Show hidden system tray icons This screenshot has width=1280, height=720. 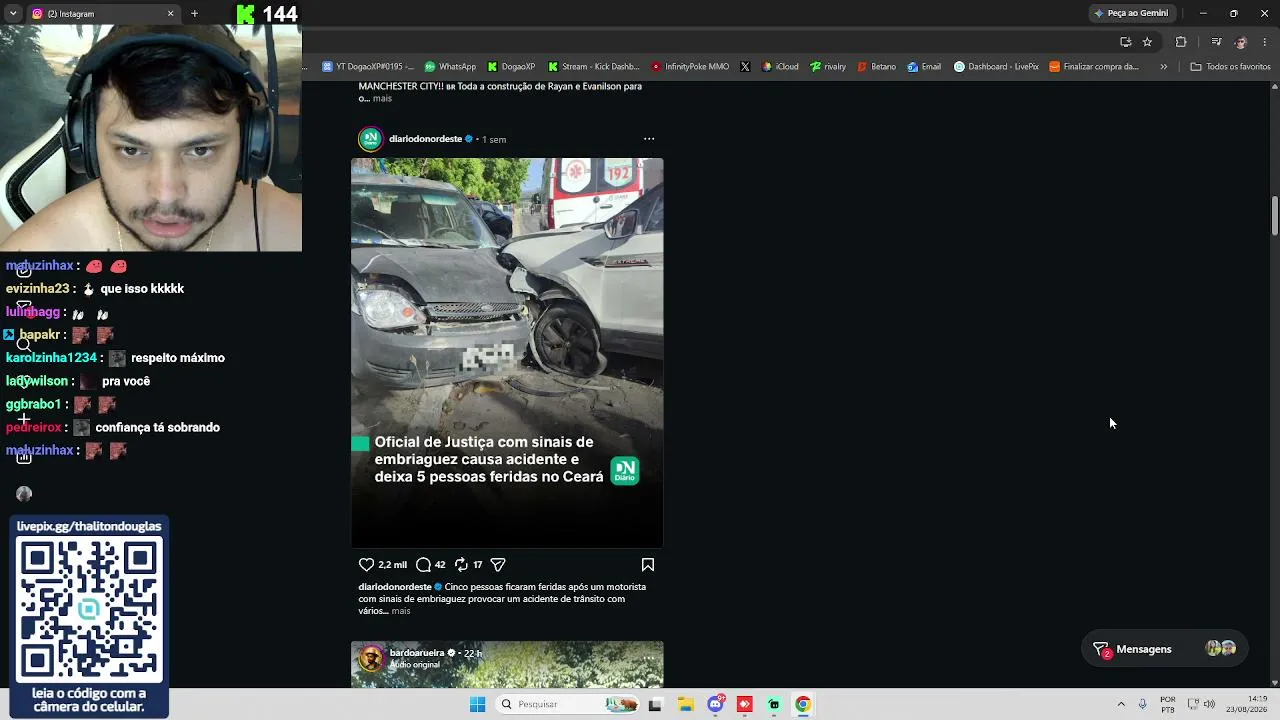(1121, 704)
